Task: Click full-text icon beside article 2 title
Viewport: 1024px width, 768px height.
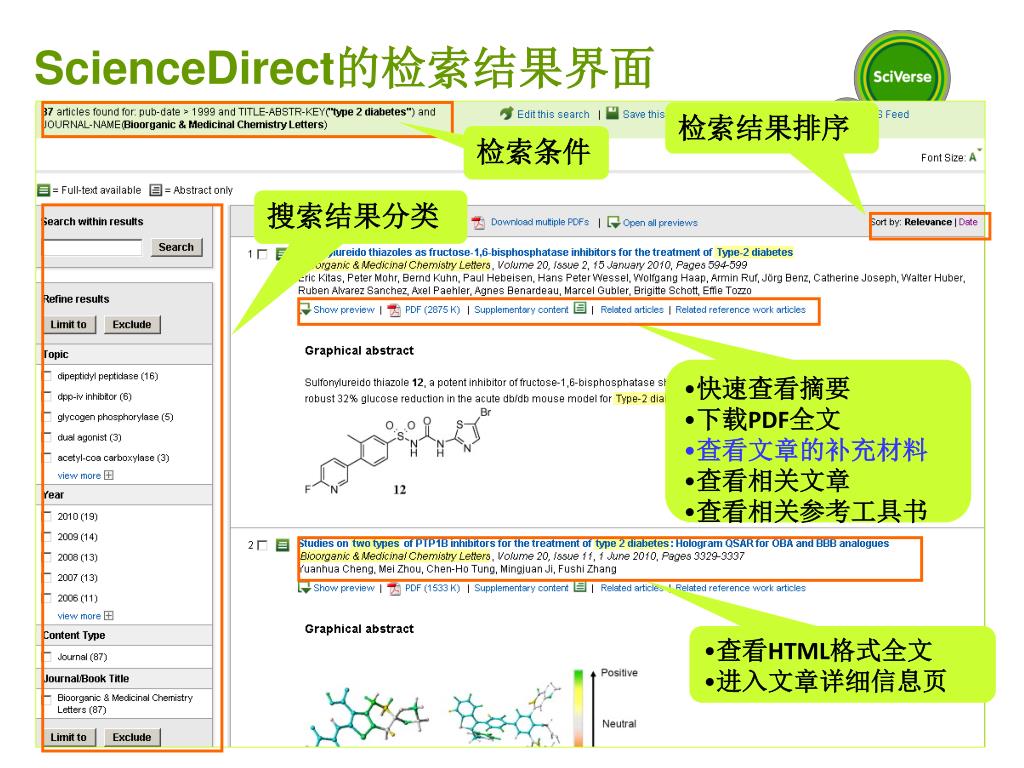Action: (x=282, y=545)
